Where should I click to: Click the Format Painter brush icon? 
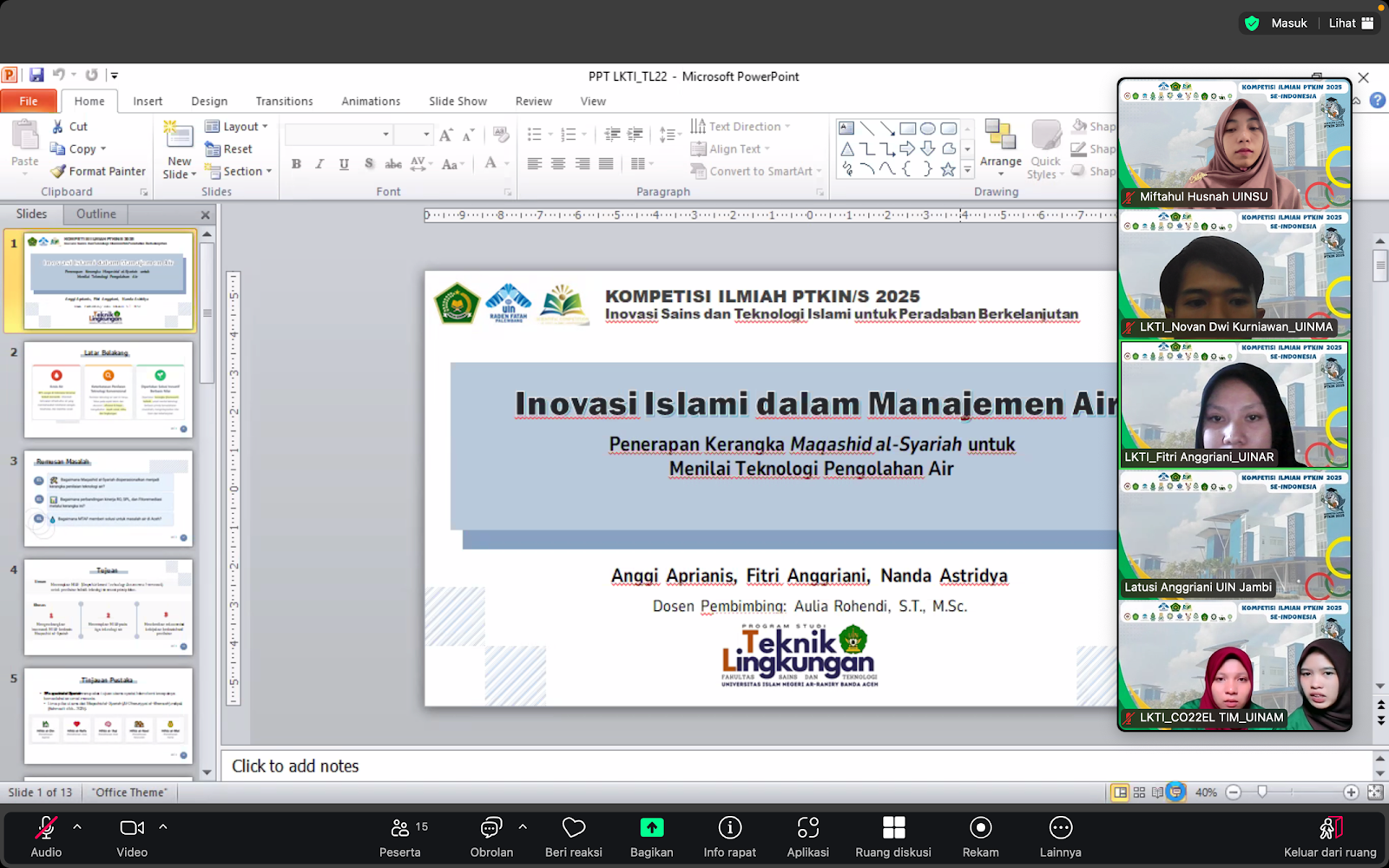(x=58, y=172)
